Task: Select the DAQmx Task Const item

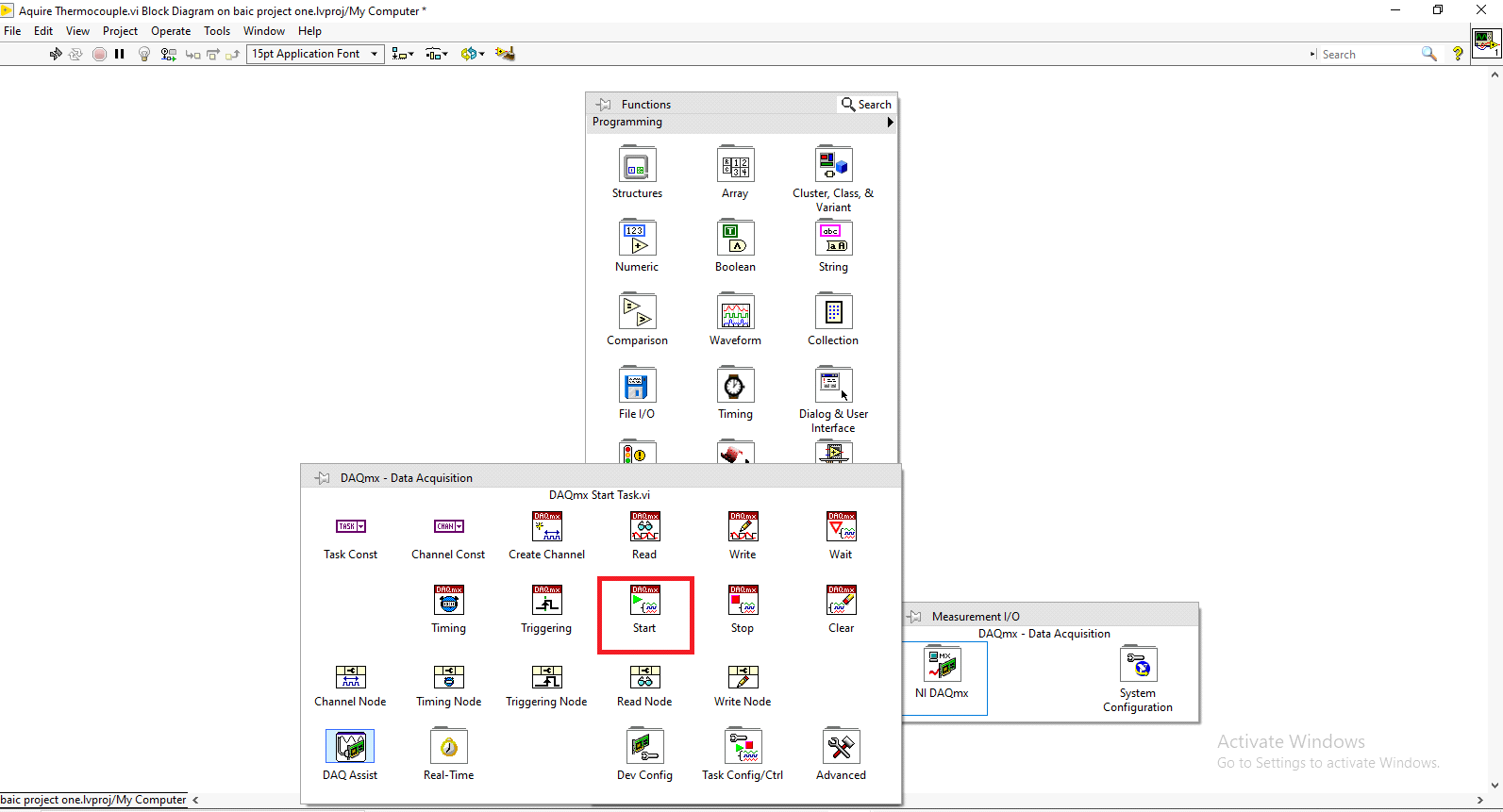Action: 350,526
